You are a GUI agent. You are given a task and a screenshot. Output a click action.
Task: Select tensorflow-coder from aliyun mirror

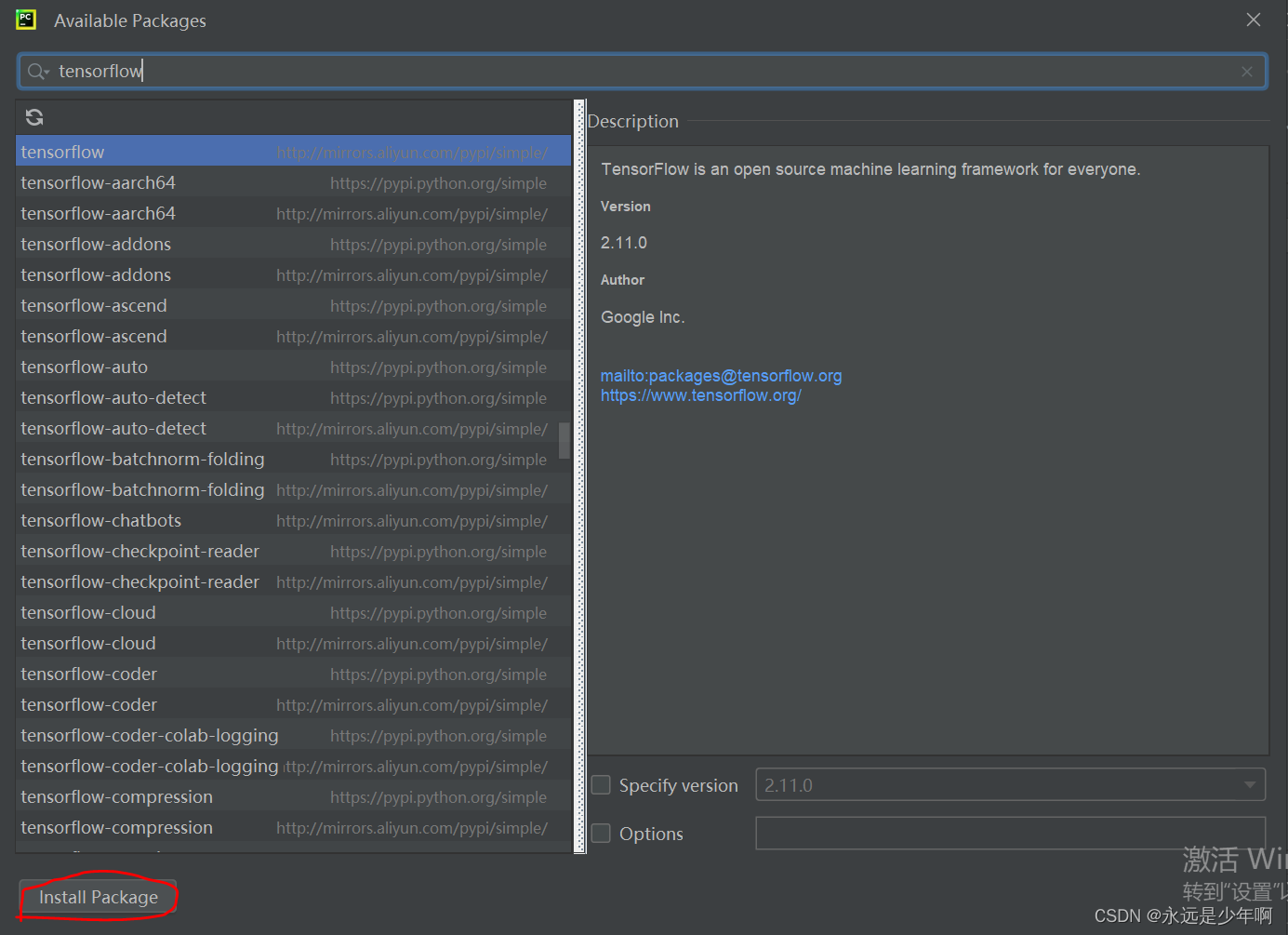pyautogui.click(x=294, y=704)
